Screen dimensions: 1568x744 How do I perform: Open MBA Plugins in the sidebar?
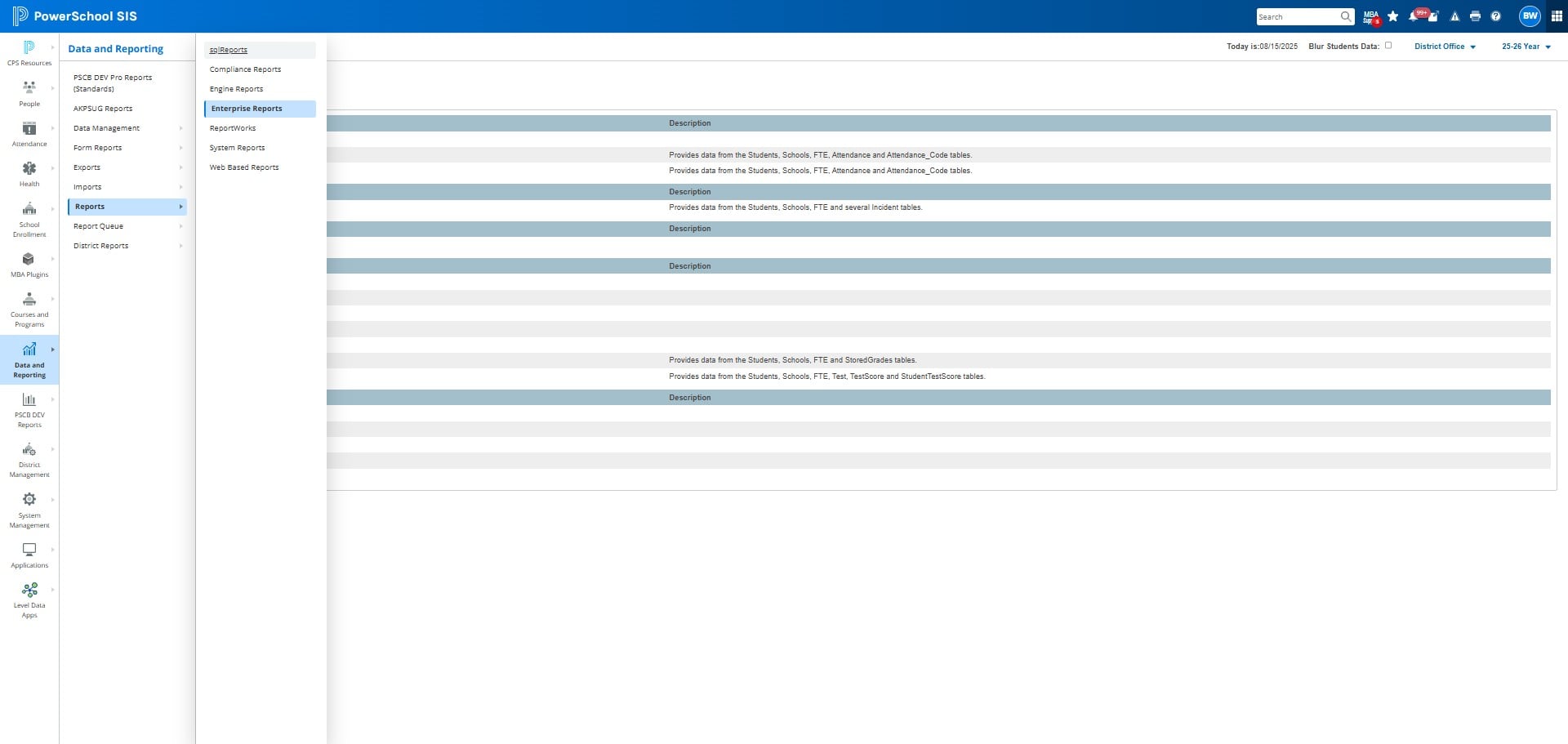(29, 265)
